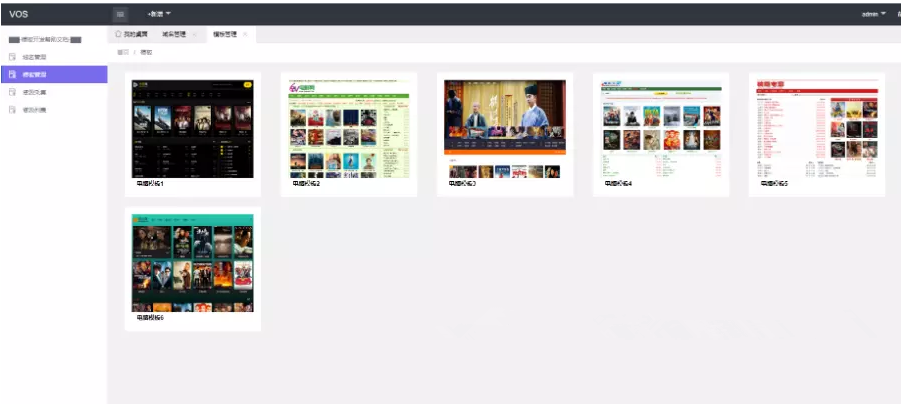This screenshot has width=903, height=405.
Task: Click the document icon of the last sidebar entry
Action: click(x=12, y=109)
